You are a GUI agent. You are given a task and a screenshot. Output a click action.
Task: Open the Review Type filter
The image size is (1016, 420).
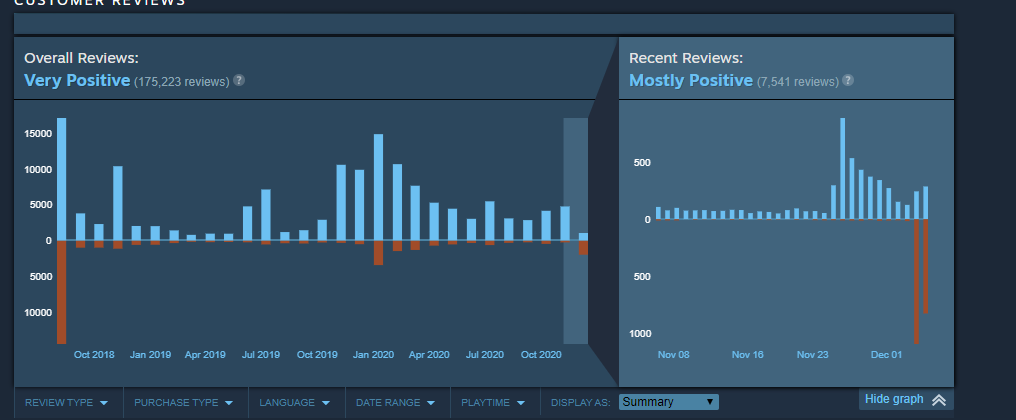66,402
